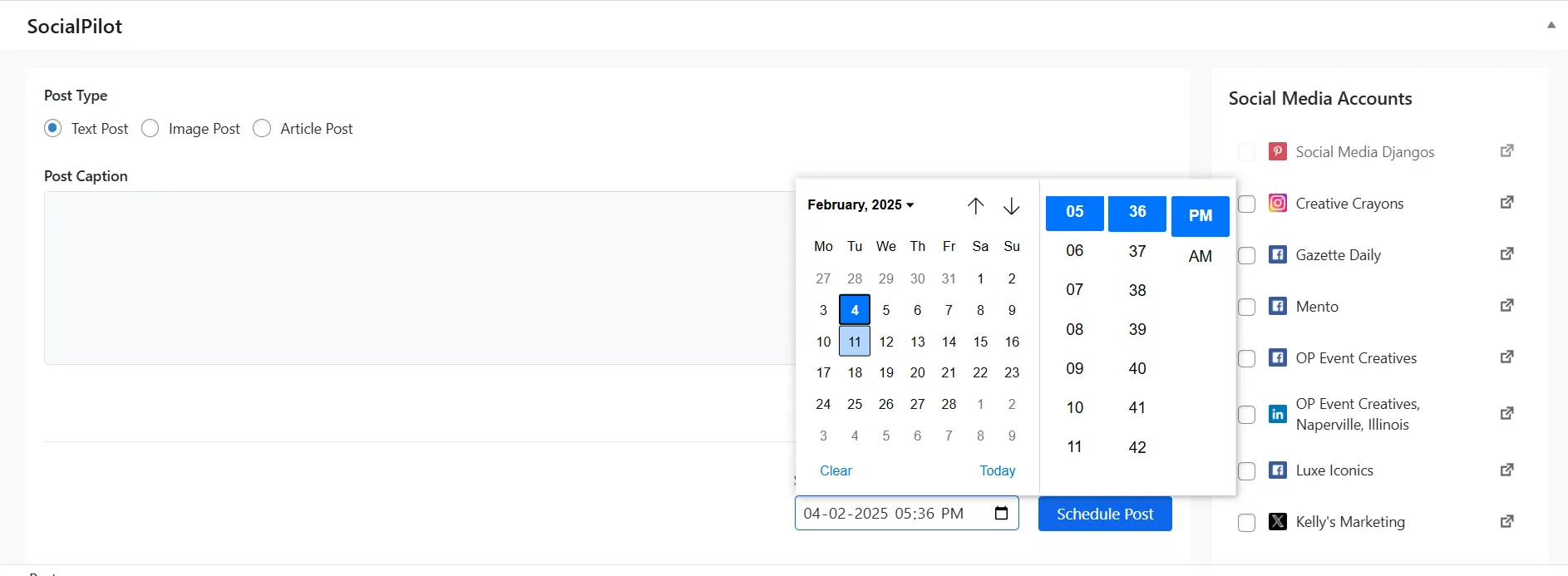Check the Kelly's Marketing account checkbox
Image resolution: width=1568 pixels, height=576 pixels.
1247,522
